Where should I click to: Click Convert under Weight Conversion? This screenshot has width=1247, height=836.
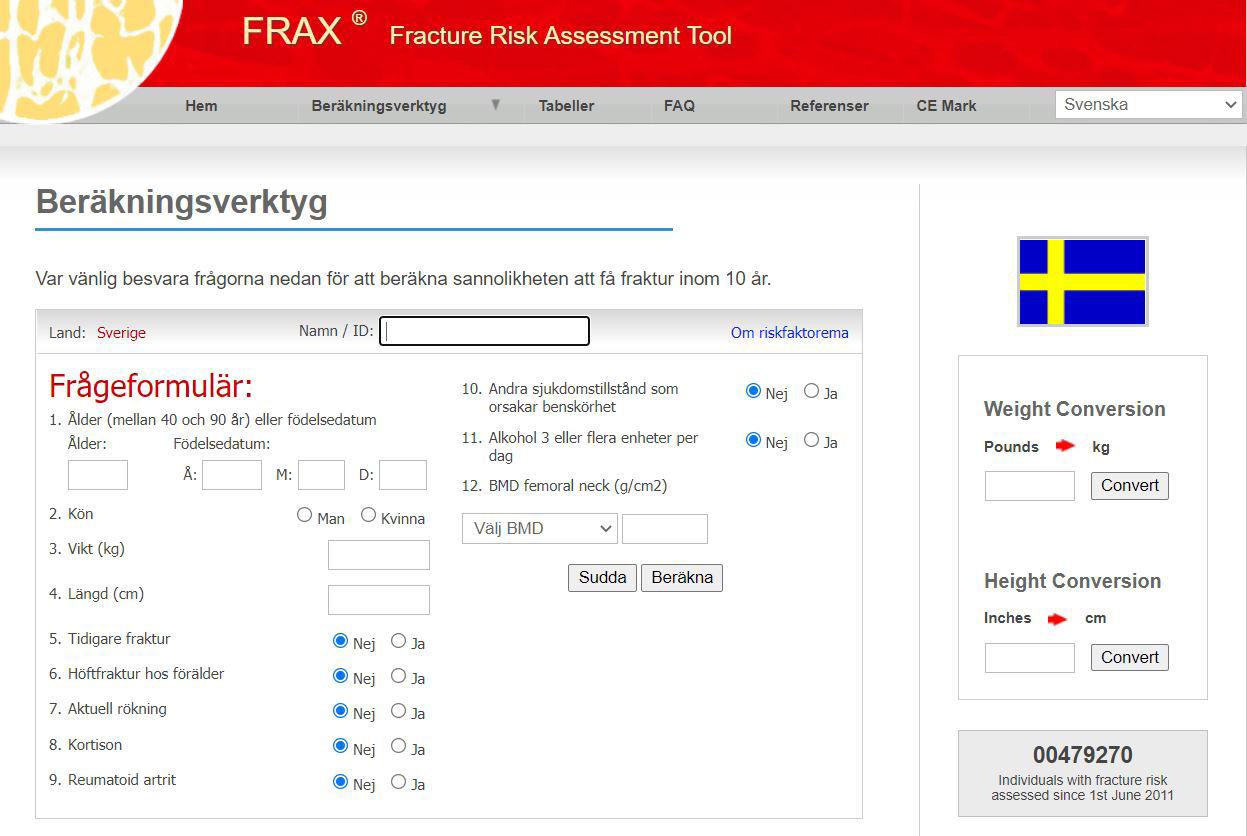1130,486
